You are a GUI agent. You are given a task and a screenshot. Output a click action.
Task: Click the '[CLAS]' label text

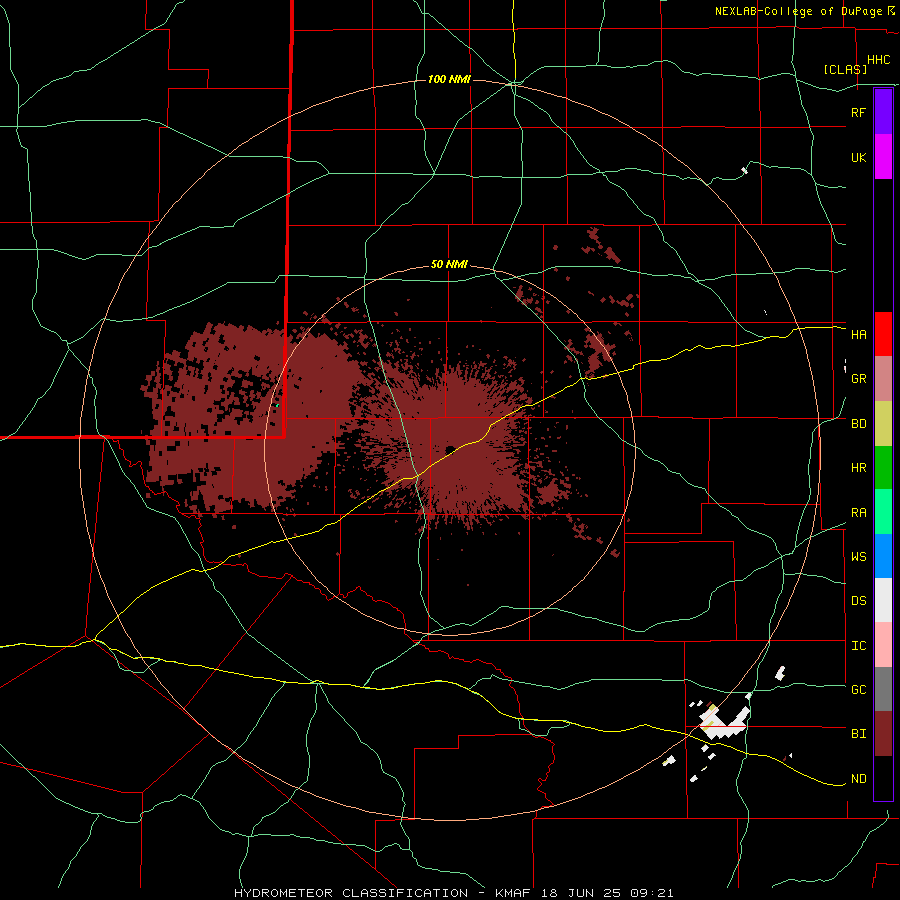coord(845,69)
